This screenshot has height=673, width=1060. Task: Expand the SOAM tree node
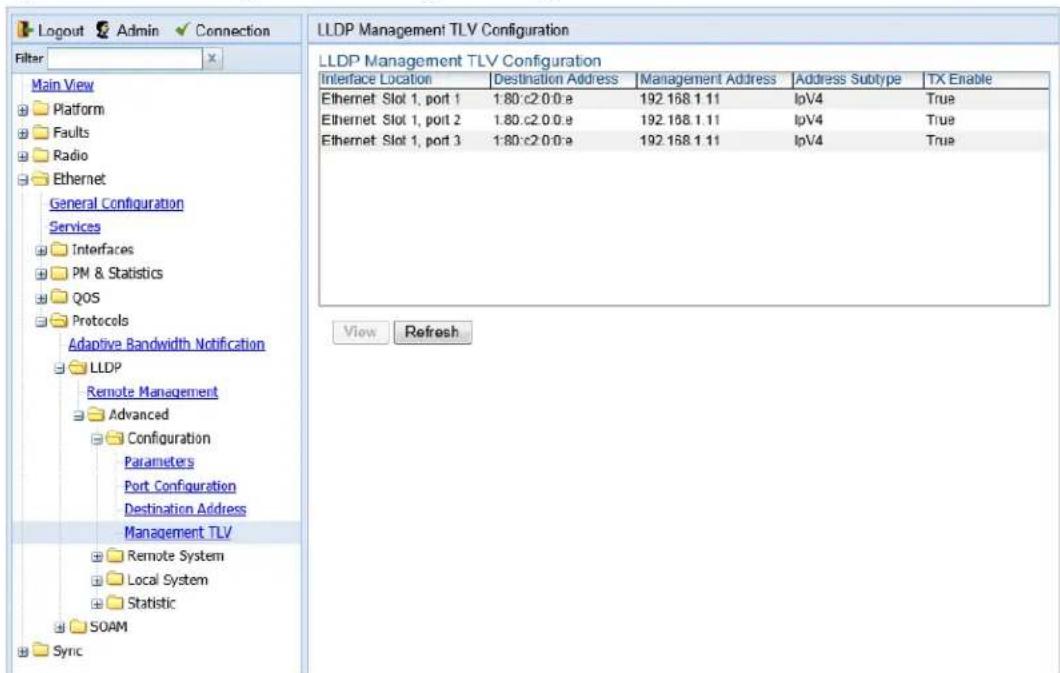point(59,628)
